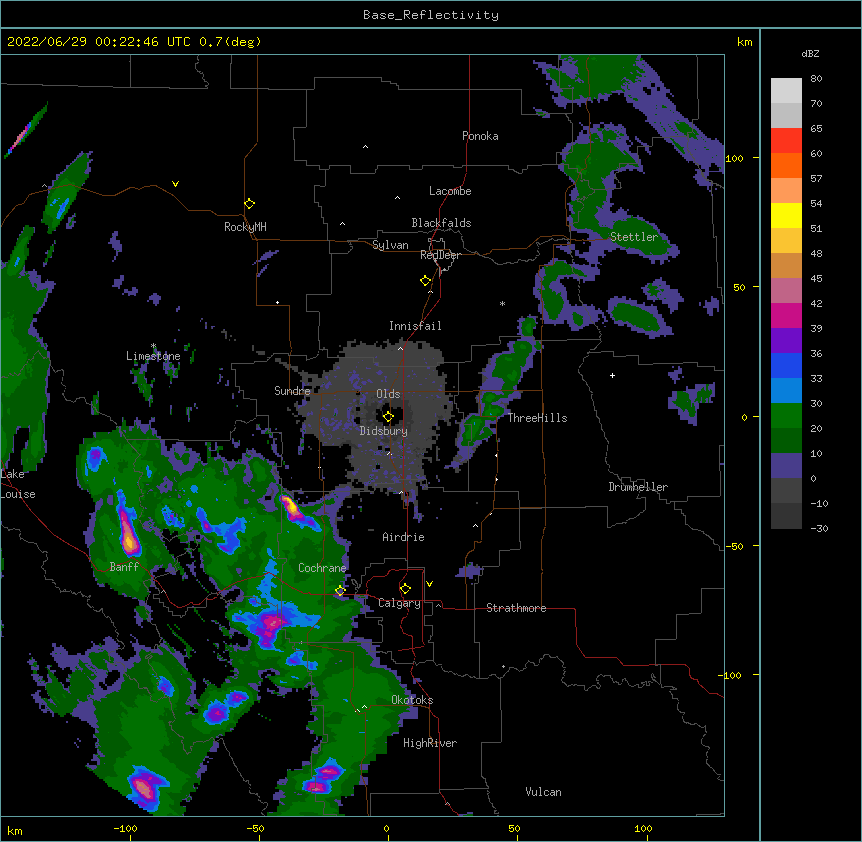
Task: Select the yellow diamond marker below Cochrane
Action: [340, 590]
